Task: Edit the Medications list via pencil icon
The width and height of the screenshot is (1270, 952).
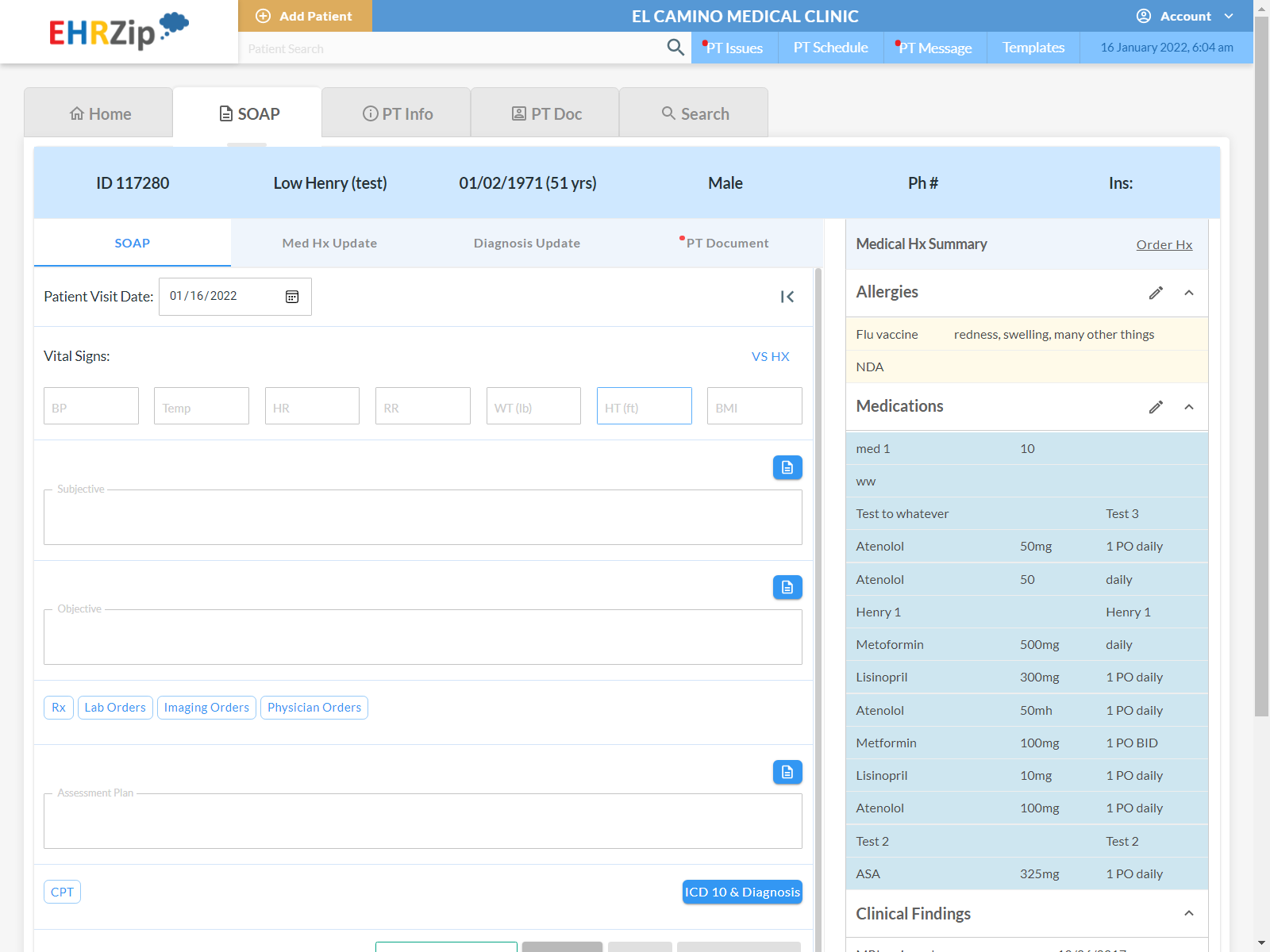Action: coord(1156,407)
